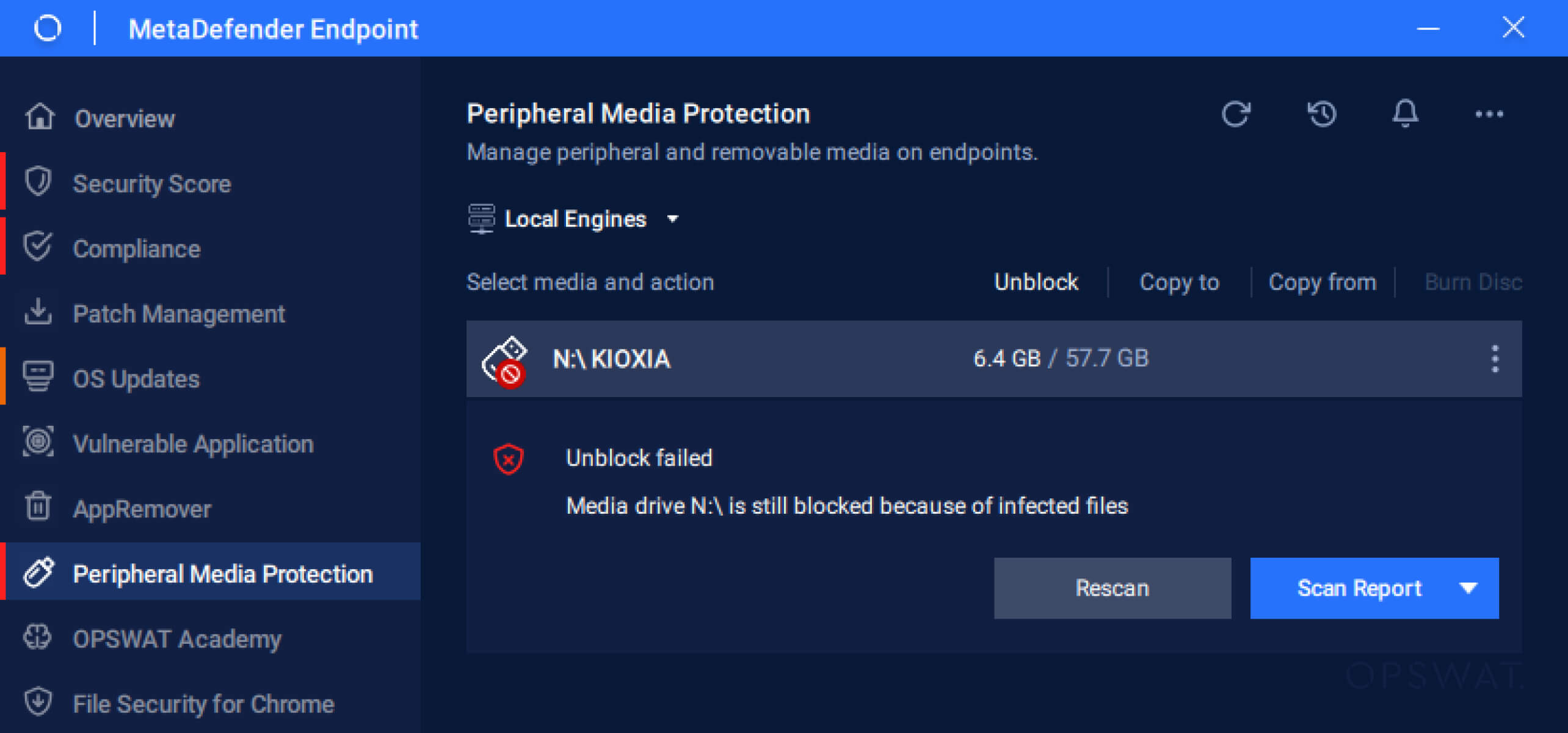
Task: Click the Rescan button
Action: [x=1112, y=588]
